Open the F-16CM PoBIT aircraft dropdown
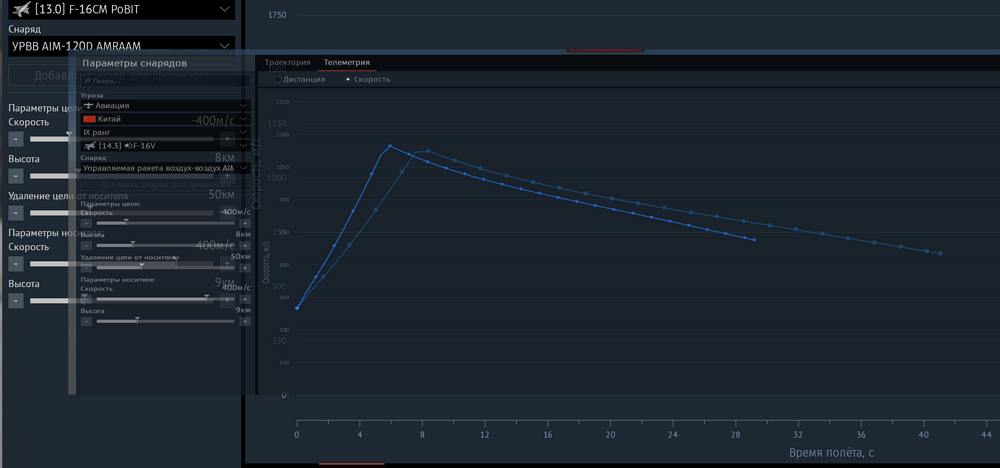 [x=121, y=9]
